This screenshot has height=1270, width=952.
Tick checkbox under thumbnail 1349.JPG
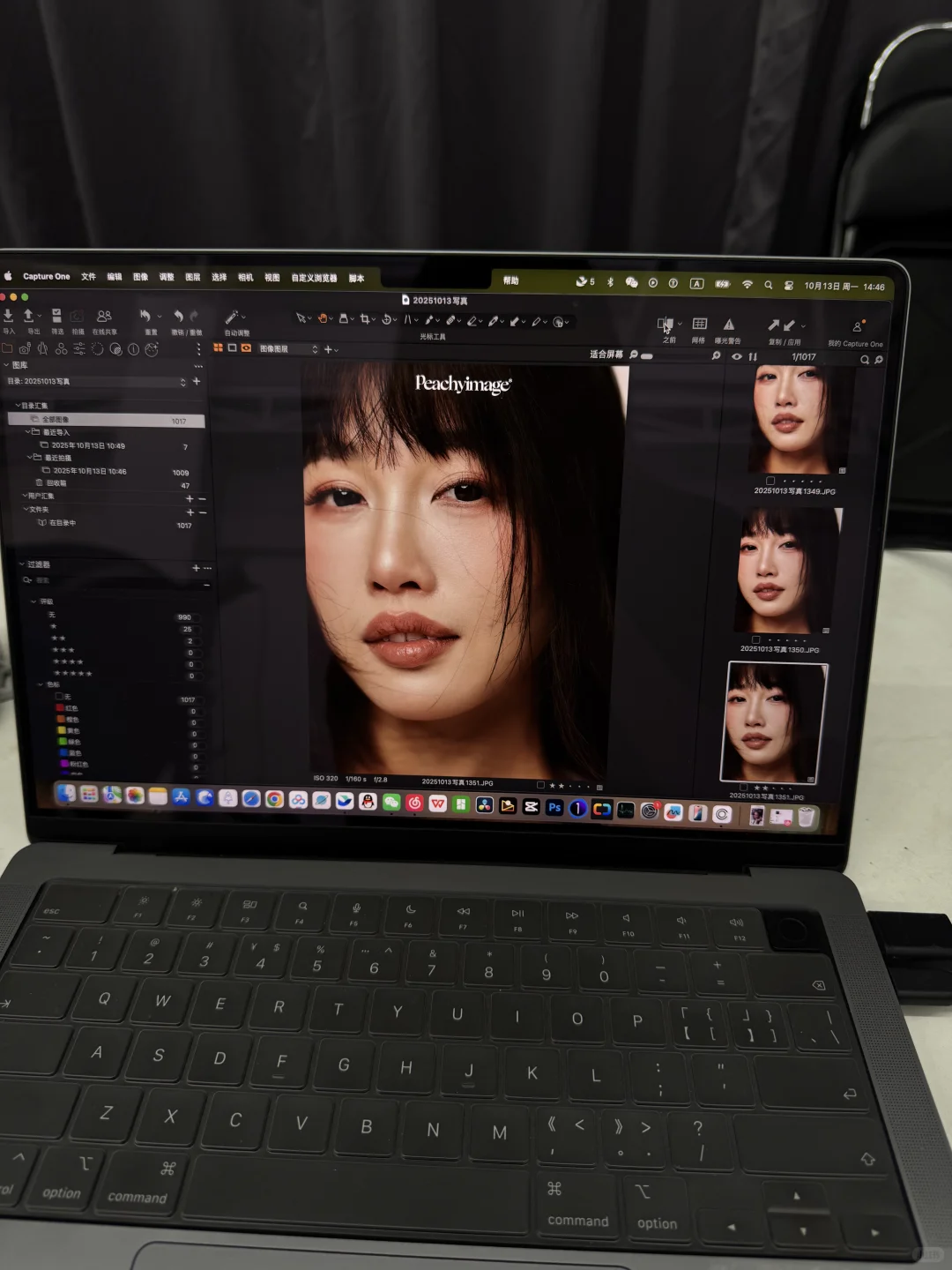click(x=770, y=481)
